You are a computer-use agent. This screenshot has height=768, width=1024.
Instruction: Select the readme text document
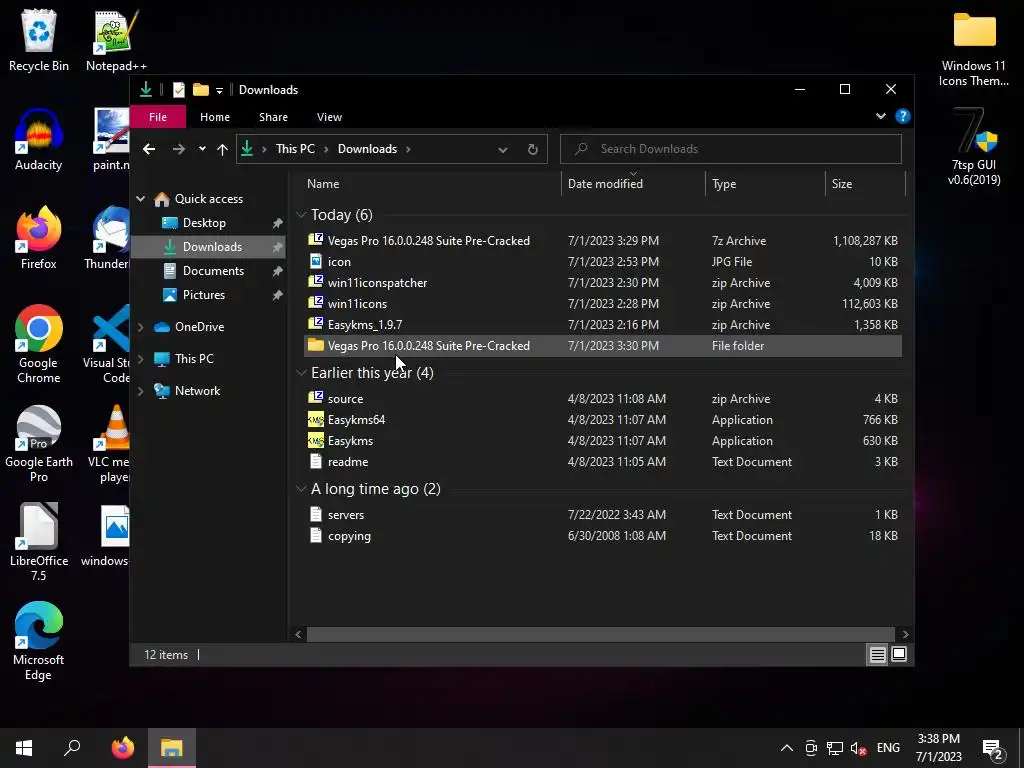[603, 461]
